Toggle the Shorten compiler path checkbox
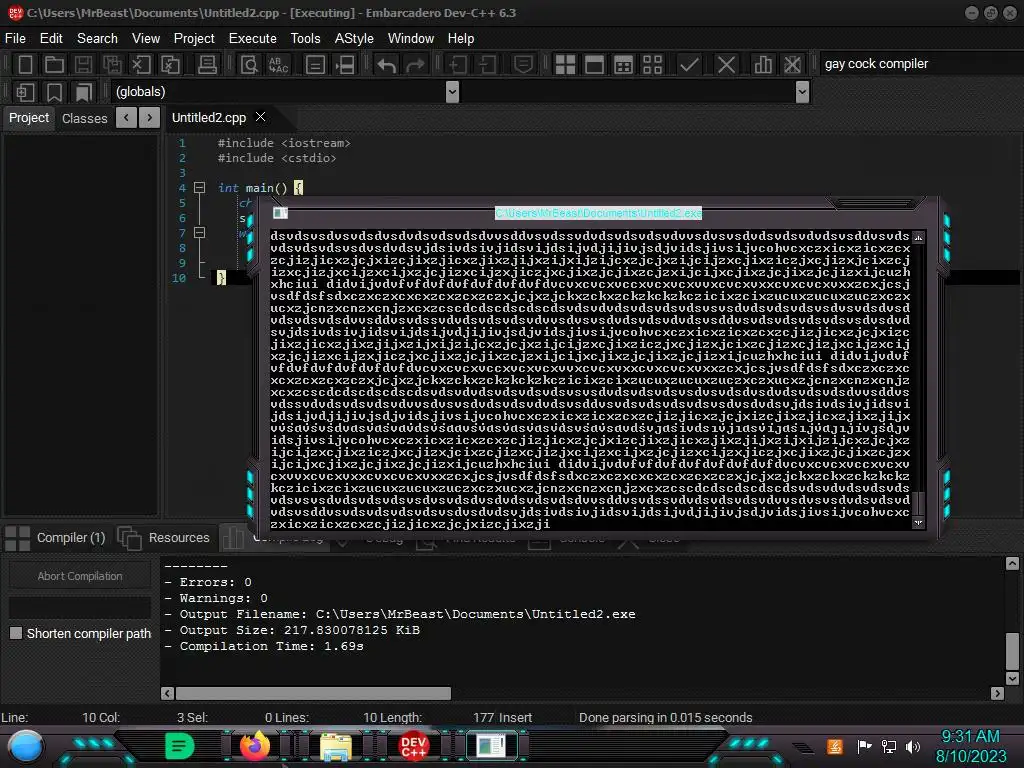Screen dimensions: 1024x768 [x=16, y=633]
